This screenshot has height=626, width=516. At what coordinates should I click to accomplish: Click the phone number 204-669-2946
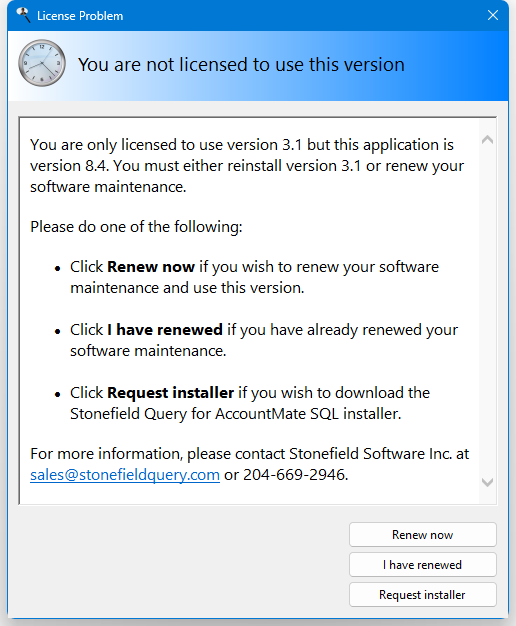(x=296, y=475)
